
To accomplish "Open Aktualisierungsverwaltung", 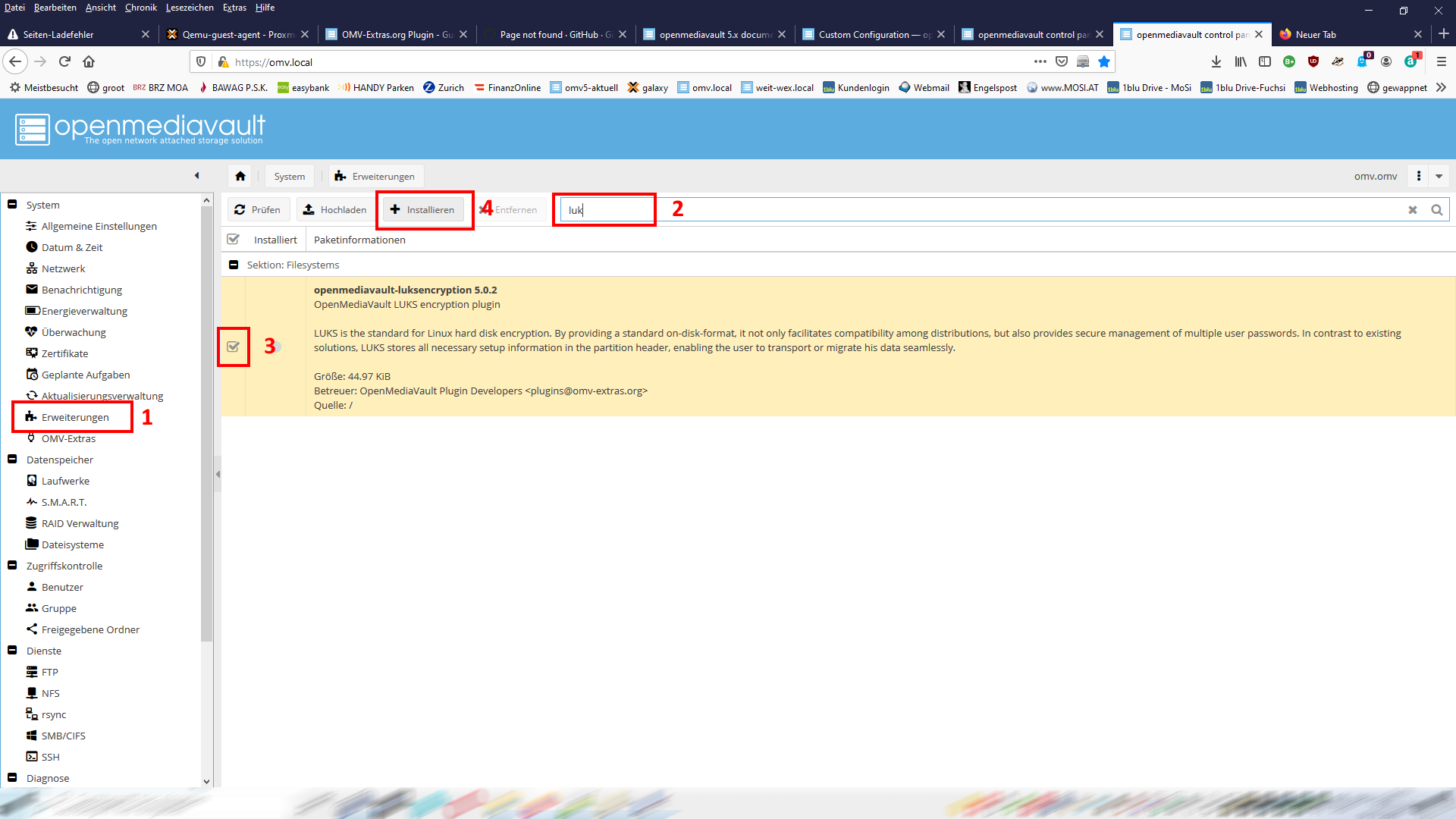I will 102,396.
